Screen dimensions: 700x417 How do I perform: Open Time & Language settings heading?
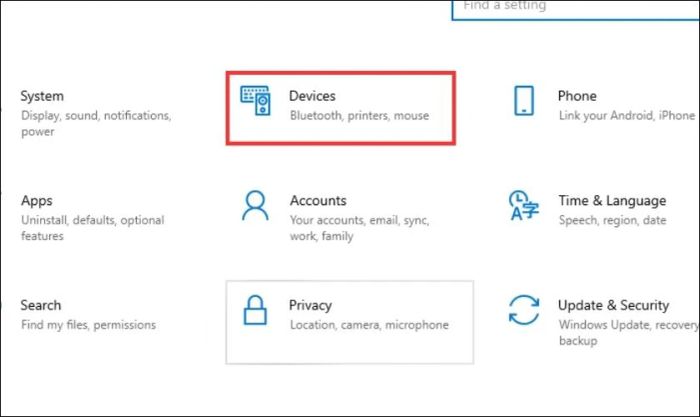coord(612,201)
